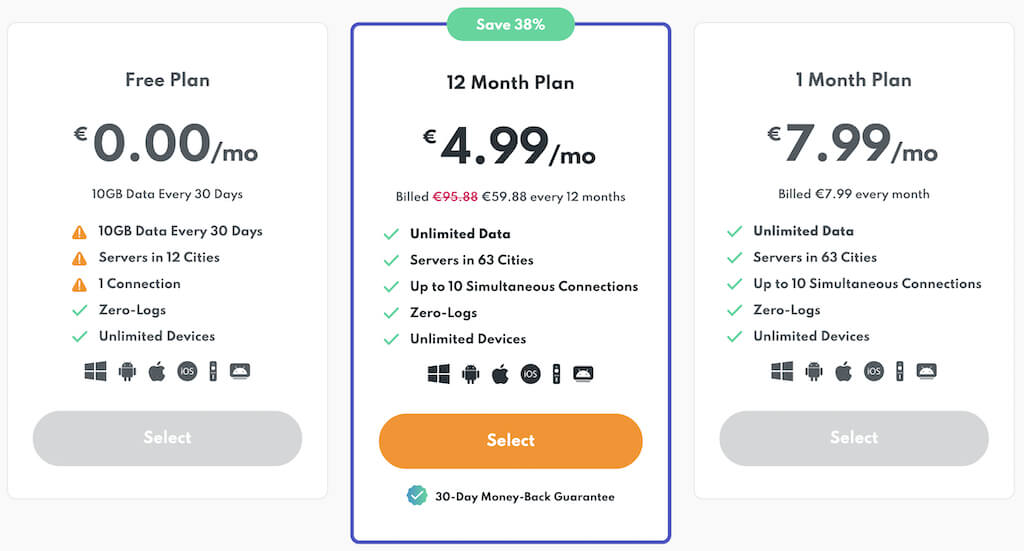Click iOS icon in the 12 Month Plan
This screenshot has height=551, width=1024.
(x=530, y=375)
